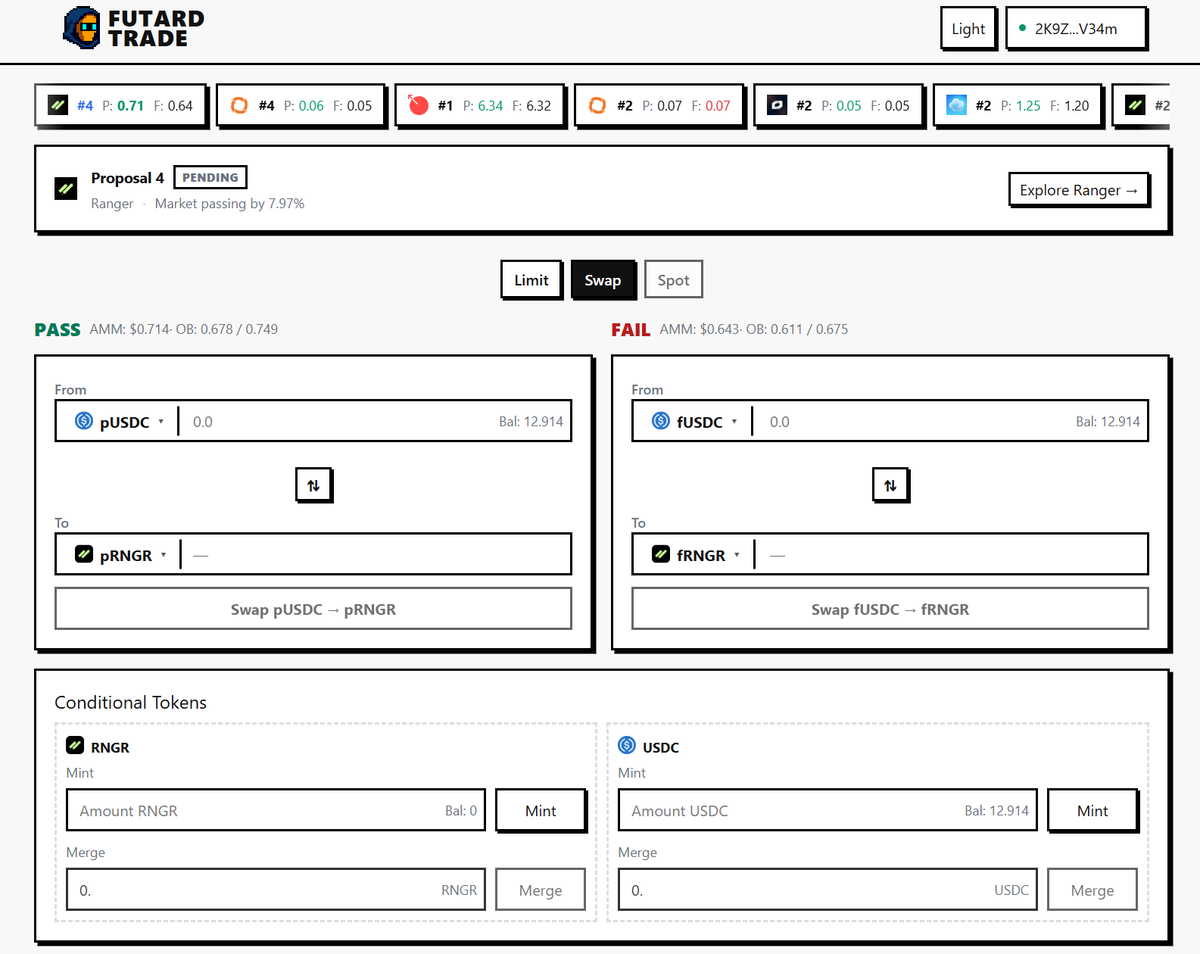Focus the Amount USDC mint field

(x=828, y=810)
